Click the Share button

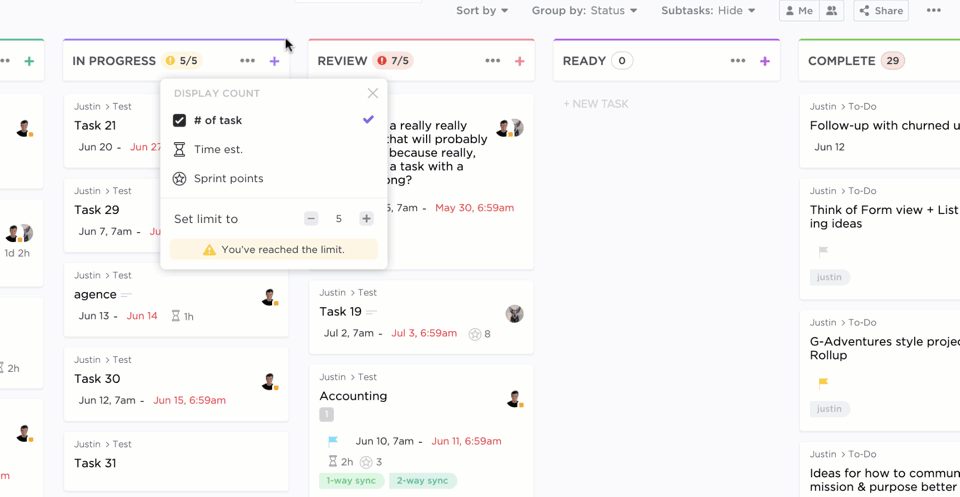pyautogui.click(x=881, y=10)
